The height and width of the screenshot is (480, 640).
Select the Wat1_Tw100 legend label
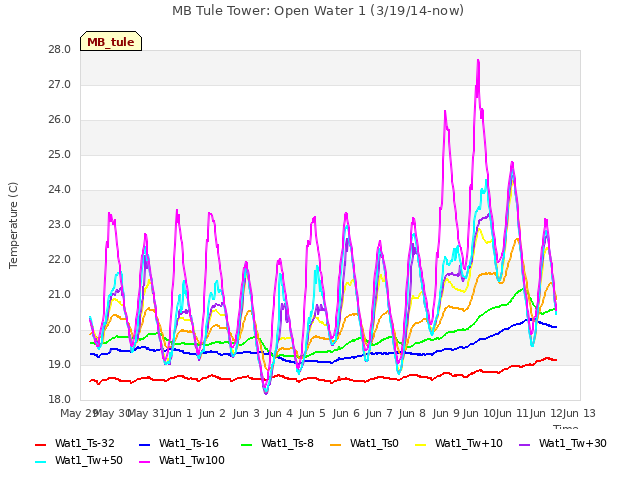click(x=192, y=460)
